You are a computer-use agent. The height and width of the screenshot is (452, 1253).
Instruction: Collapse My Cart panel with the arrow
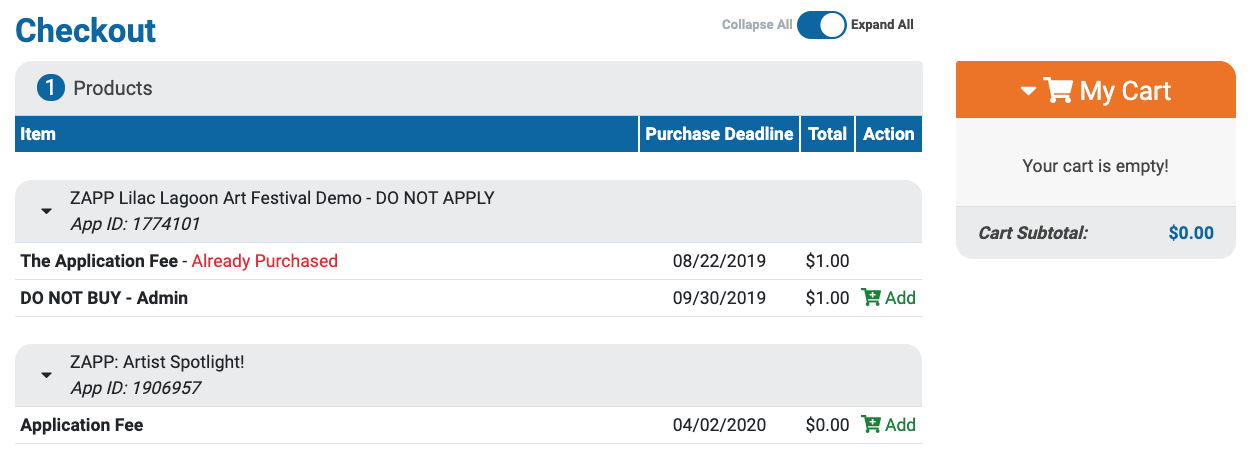pos(1028,91)
